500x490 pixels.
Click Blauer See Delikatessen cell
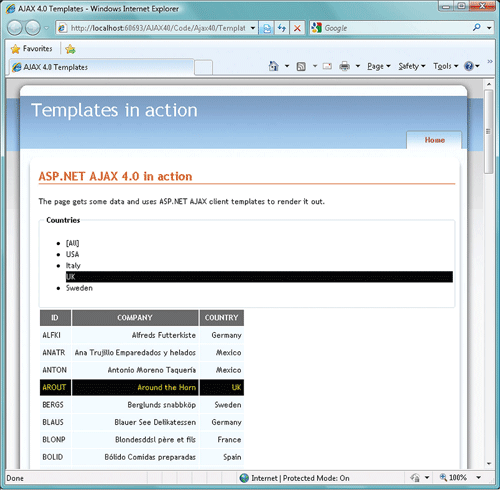135,422
